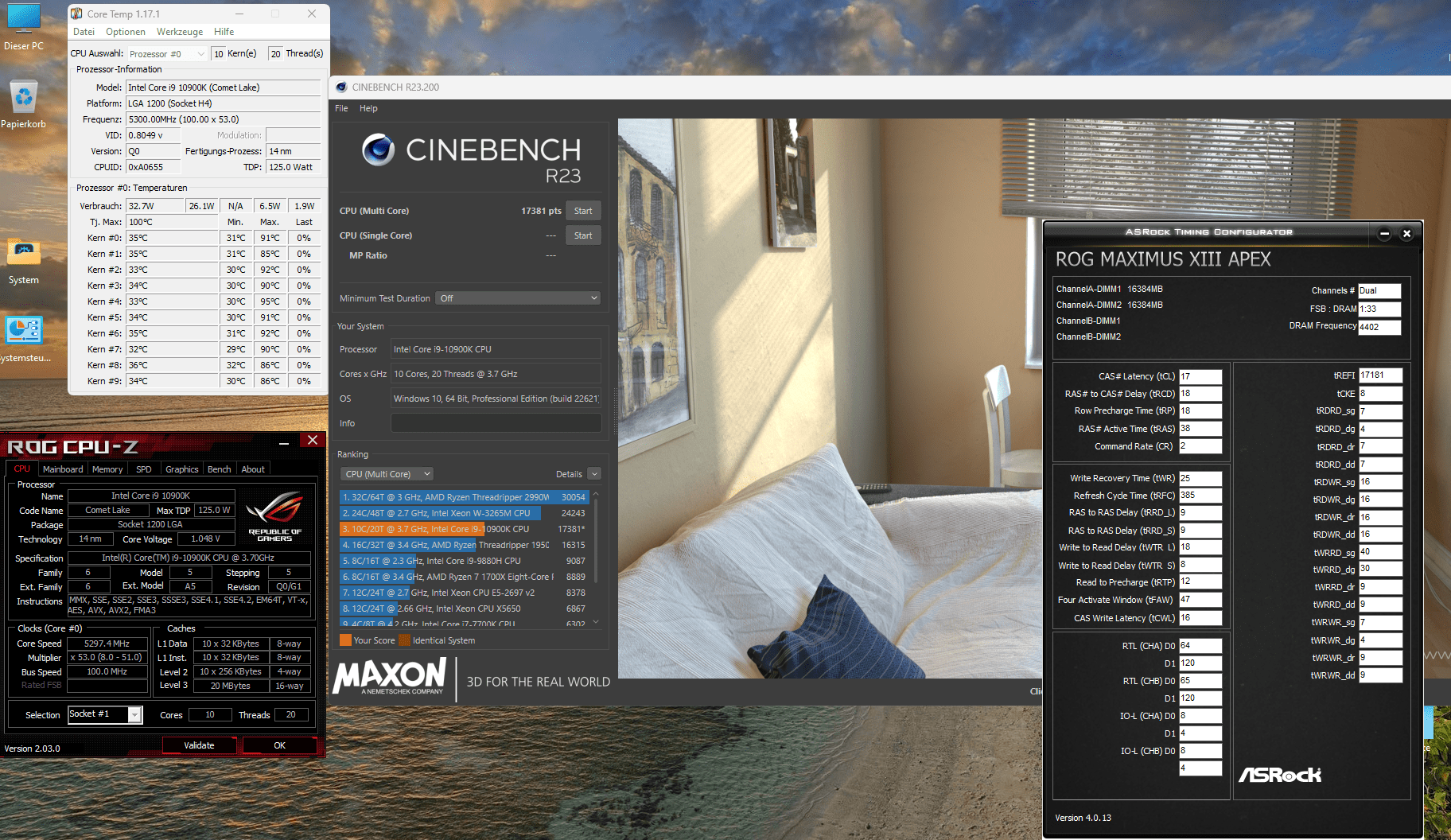Close the Core Temp window
The height and width of the screenshot is (840, 1451).
click(312, 14)
